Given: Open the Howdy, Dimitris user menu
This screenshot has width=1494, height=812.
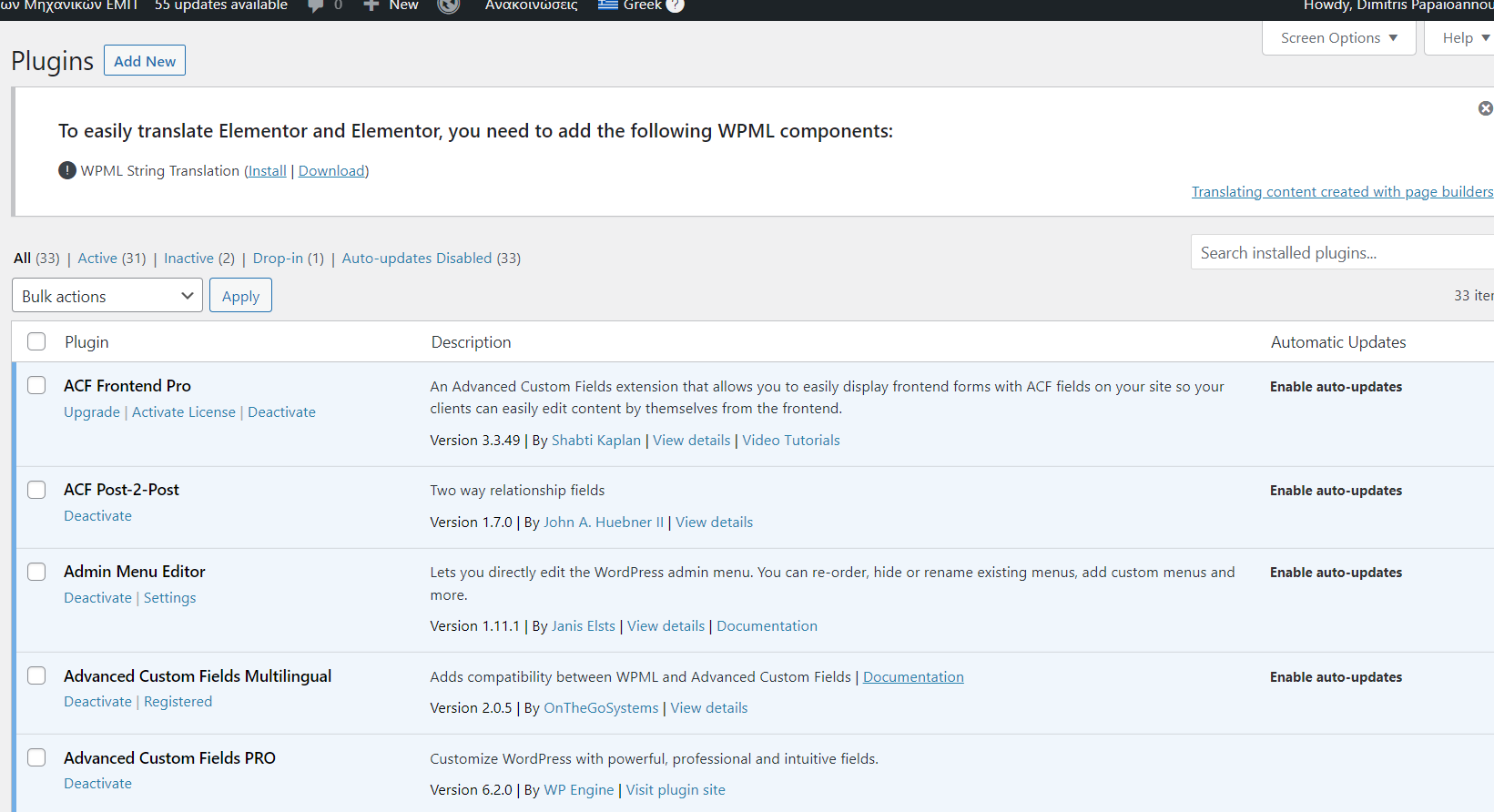Looking at the screenshot, I should (x=1398, y=5).
